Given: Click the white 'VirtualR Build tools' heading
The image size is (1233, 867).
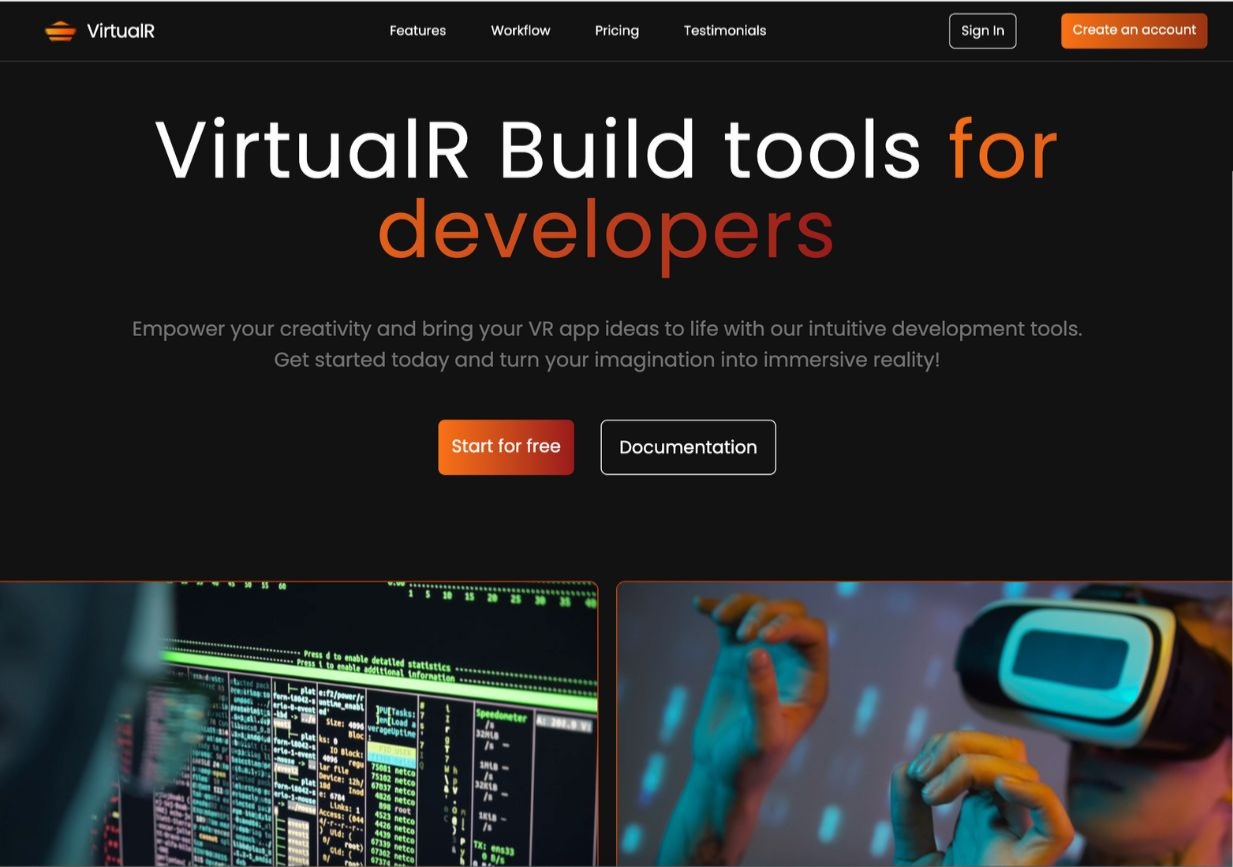Looking at the screenshot, I should (537, 150).
